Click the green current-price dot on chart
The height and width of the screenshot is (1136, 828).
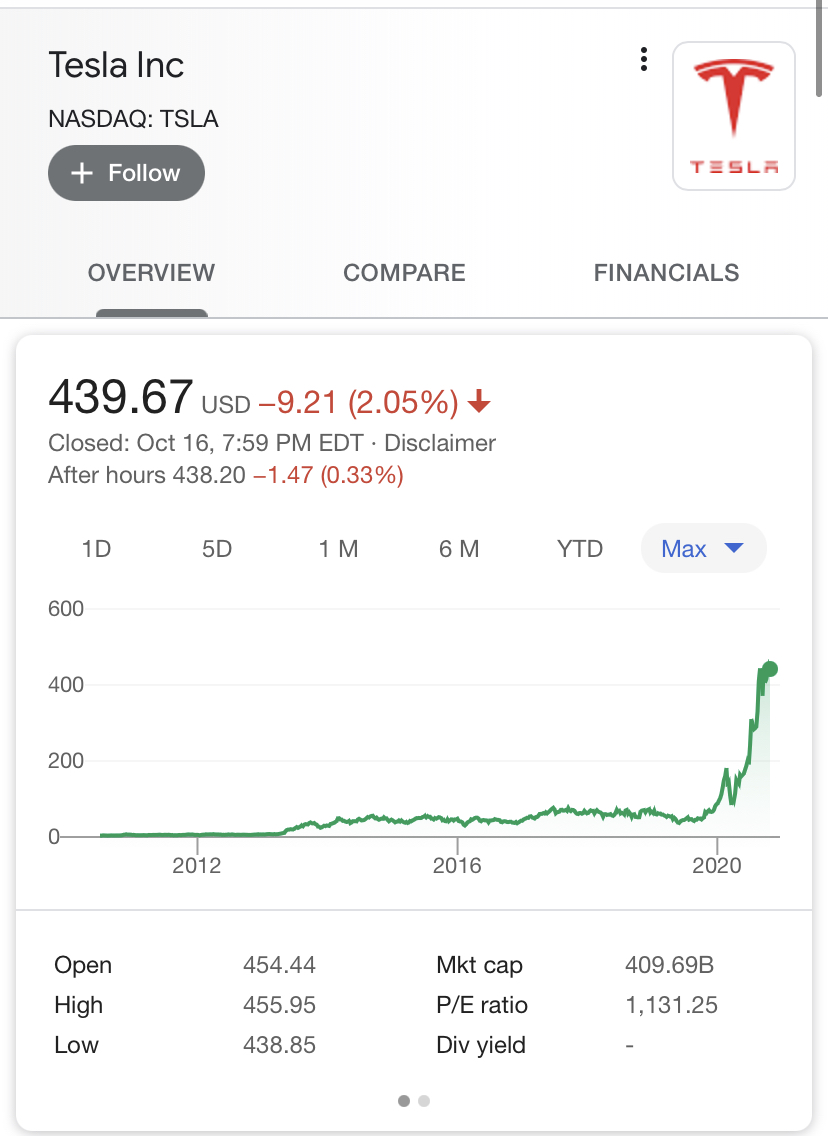[x=770, y=669]
